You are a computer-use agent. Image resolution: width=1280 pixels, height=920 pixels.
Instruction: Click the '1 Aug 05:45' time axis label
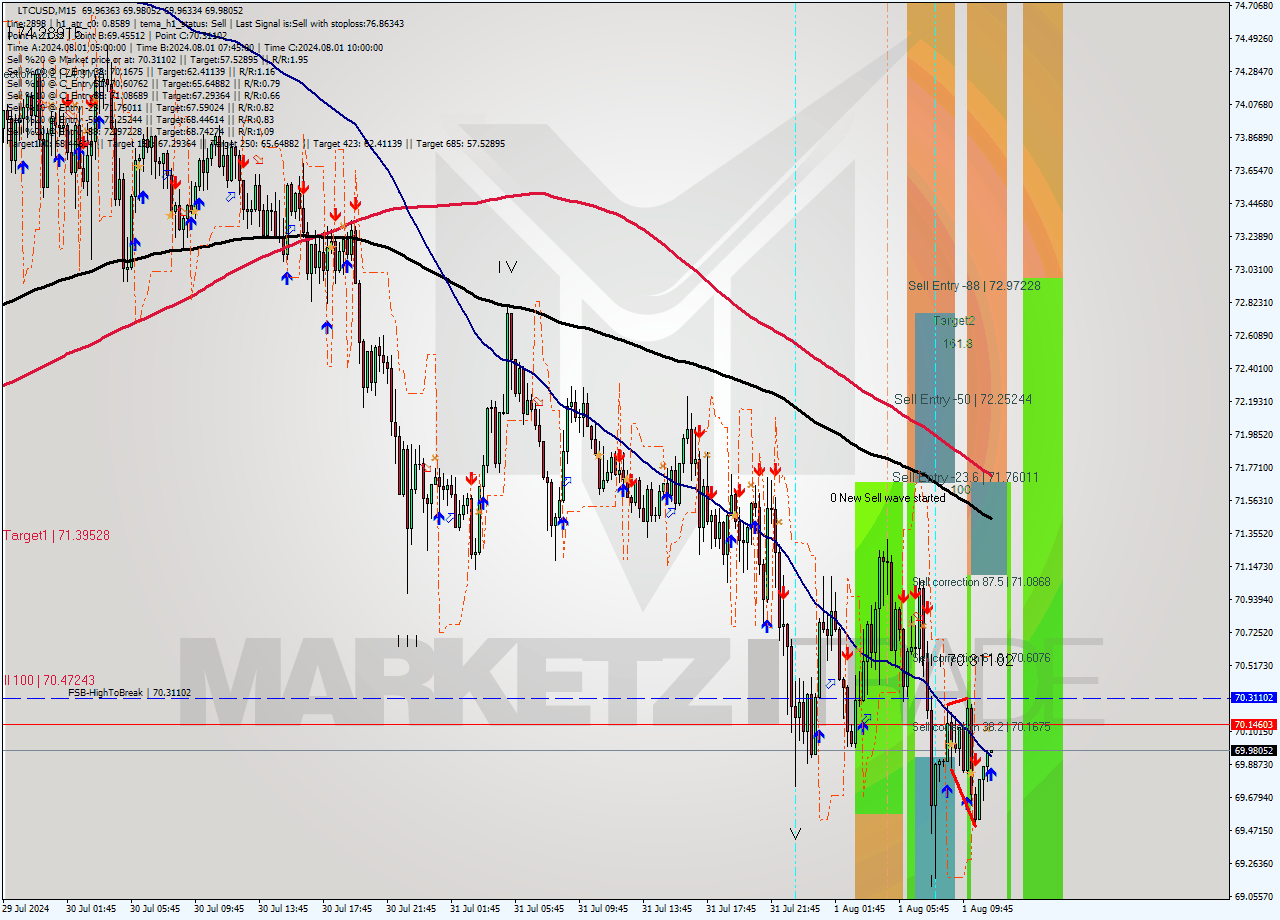click(923, 909)
